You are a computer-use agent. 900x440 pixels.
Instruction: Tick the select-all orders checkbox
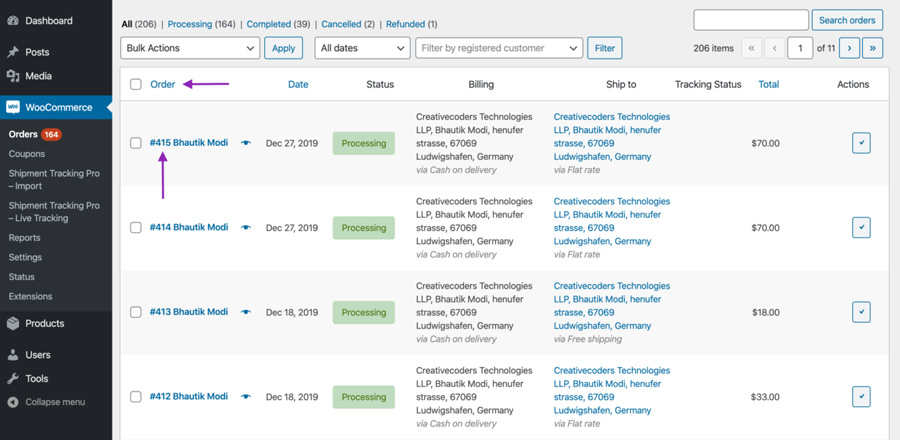(135, 85)
